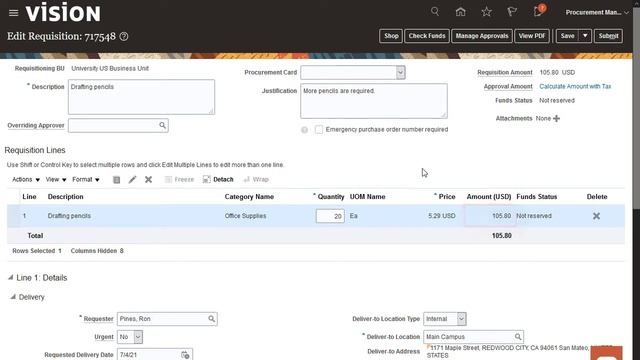Delete line 1 Drafting pencils with X
Image resolution: width=640 pixels, height=360 pixels.
coord(596,216)
